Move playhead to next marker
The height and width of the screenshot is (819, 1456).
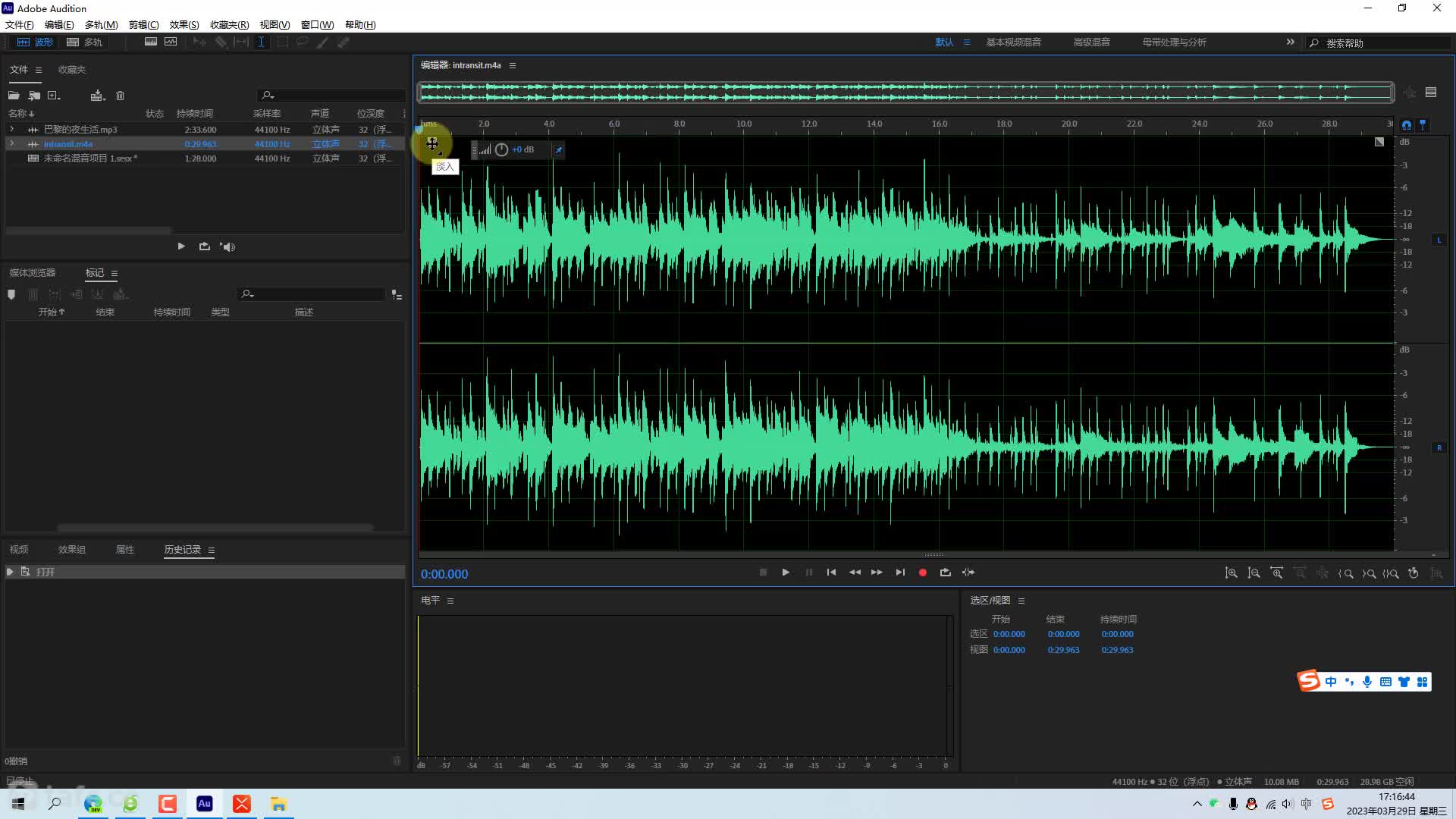900,573
